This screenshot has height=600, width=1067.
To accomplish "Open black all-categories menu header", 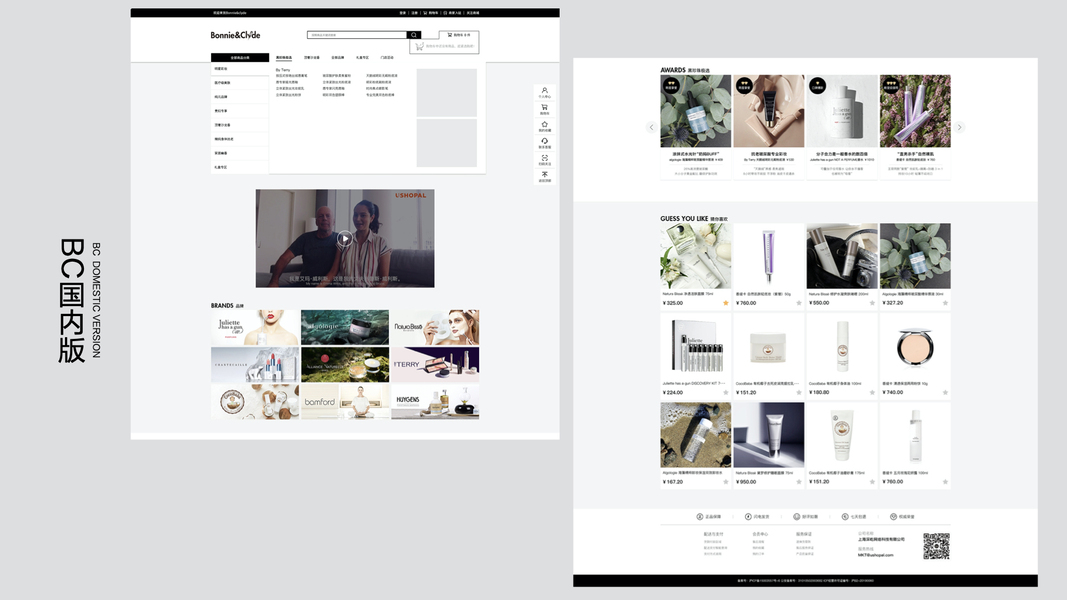I will tap(240, 58).
